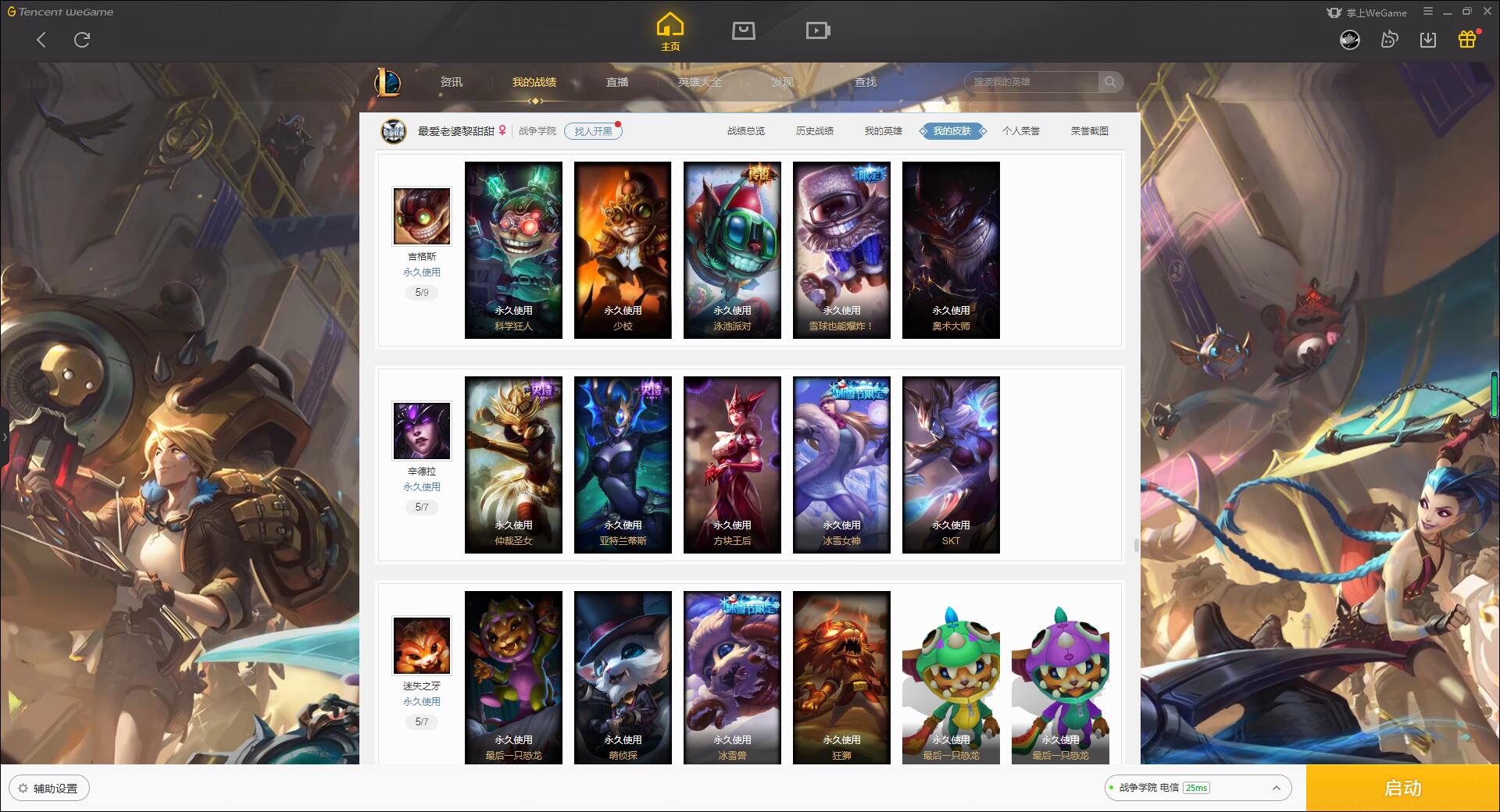
Task: Open the 发现 tab
Action: coord(783,82)
